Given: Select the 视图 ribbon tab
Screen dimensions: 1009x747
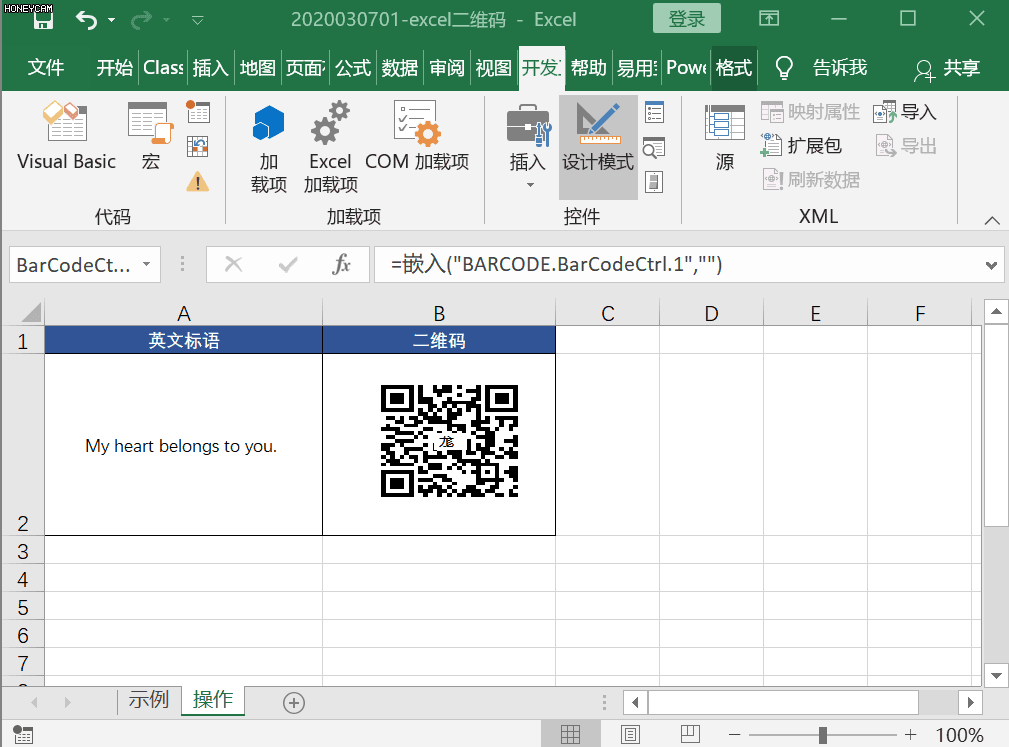Looking at the screenshot, I should (x=494, y=68).
